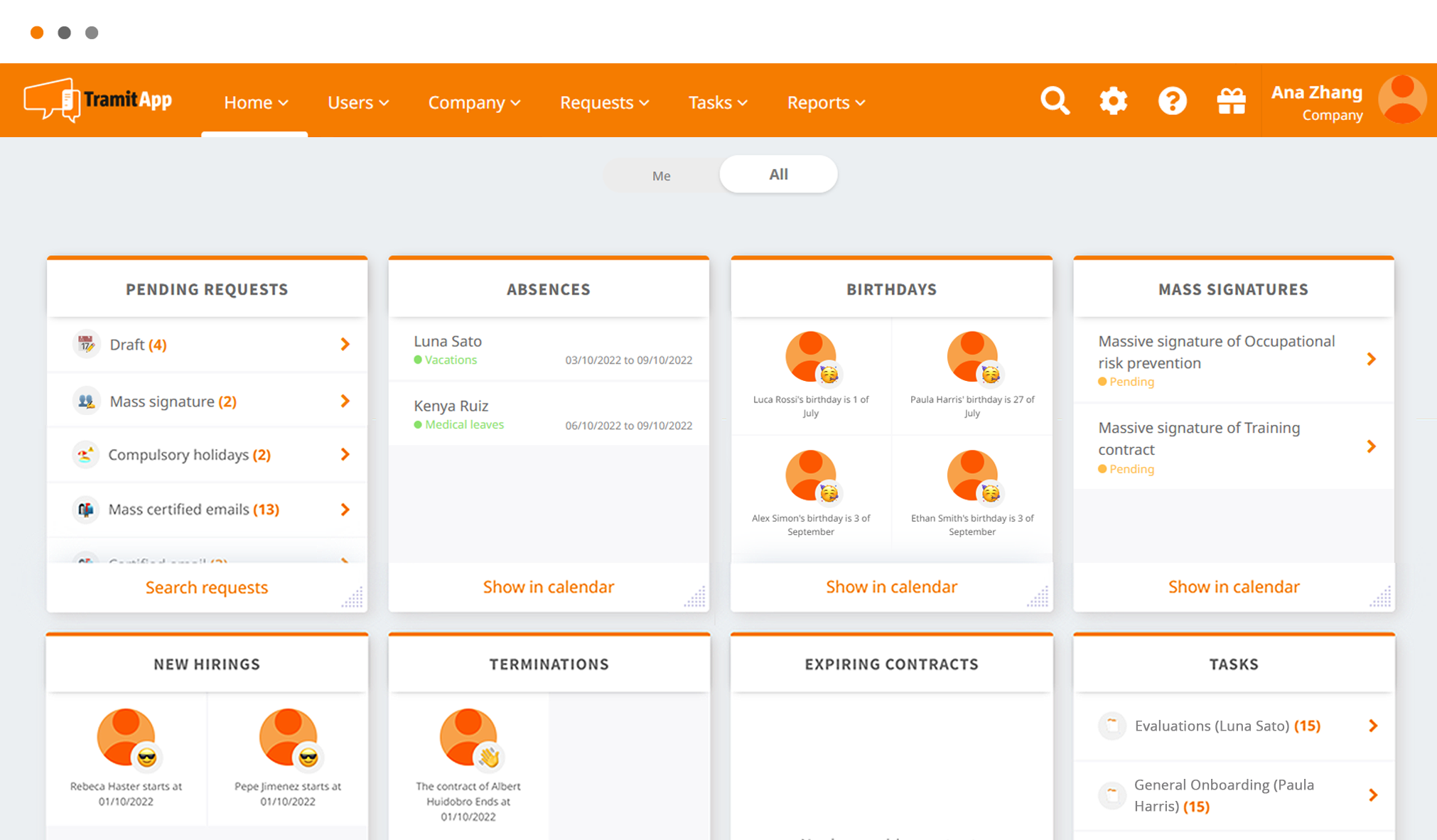This screenshot has height=840, width=1437.
Task: Click the Mass signature people icon
Action: (x=86, y=401)
